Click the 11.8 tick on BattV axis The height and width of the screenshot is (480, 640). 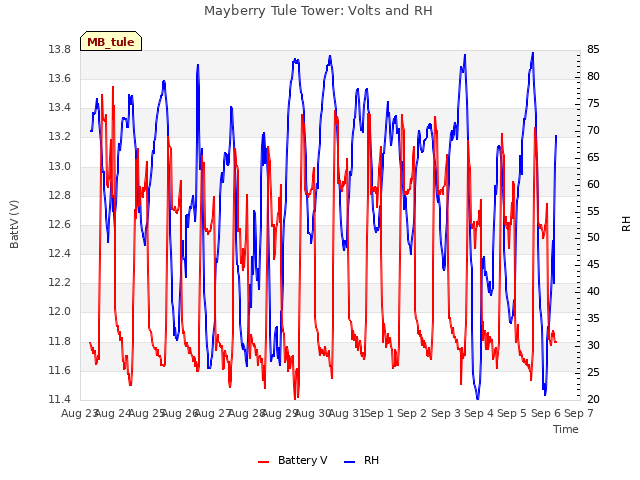tap(60, 341)
